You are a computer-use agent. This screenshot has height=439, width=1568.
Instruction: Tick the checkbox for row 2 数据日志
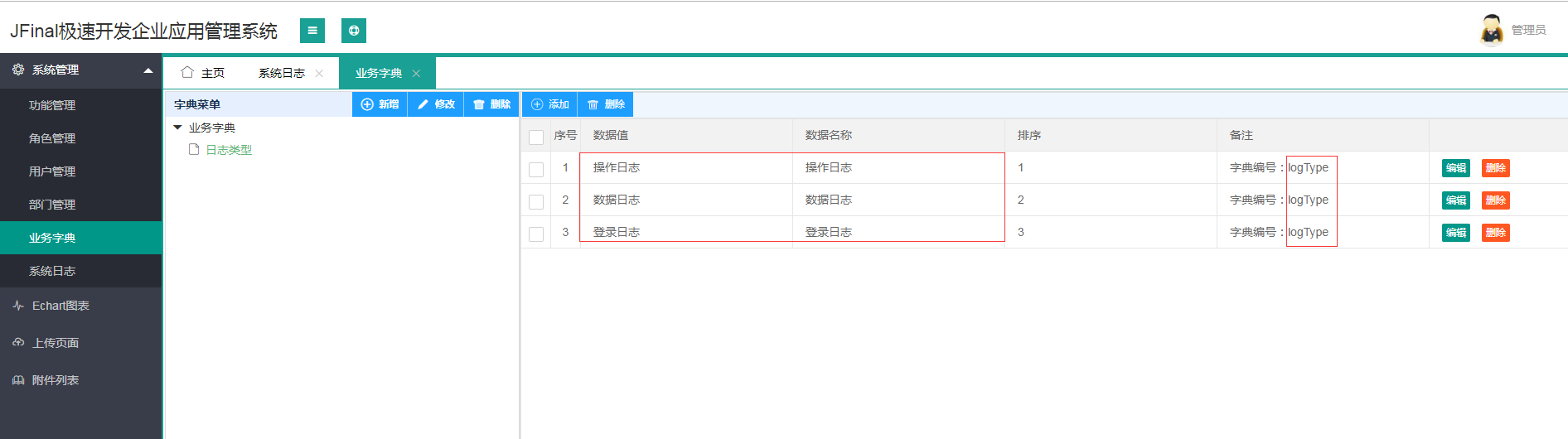pyautogui.click(x=536, y=201)
